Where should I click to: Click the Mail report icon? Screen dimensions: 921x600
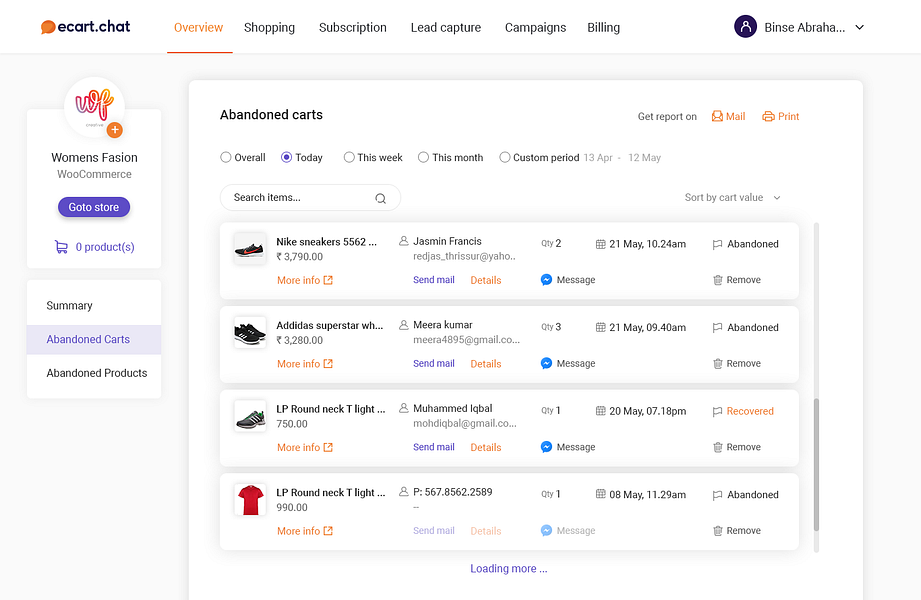[717, 116]
